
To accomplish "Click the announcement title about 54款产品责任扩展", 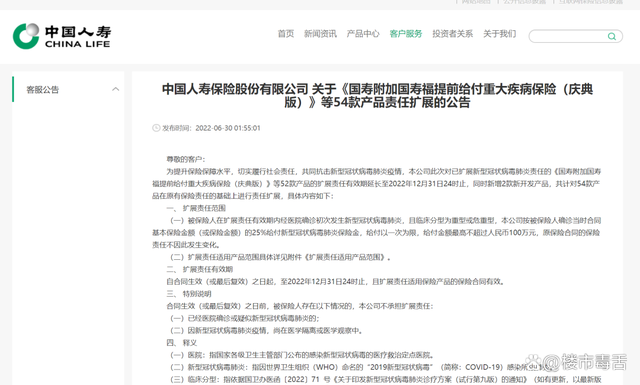I will (377, 96).
